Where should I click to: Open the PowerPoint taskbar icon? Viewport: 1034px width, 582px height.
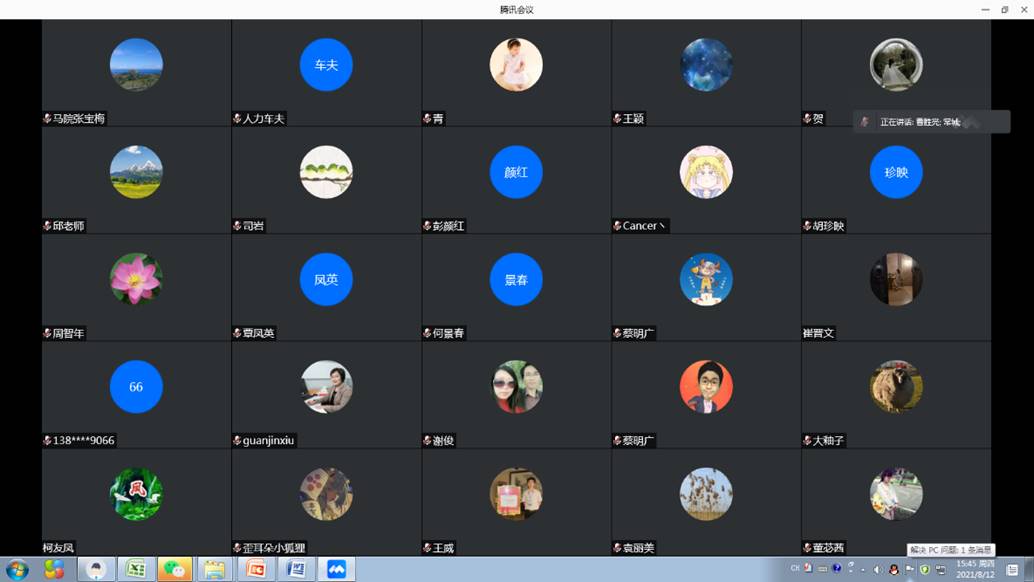point(256,569)
